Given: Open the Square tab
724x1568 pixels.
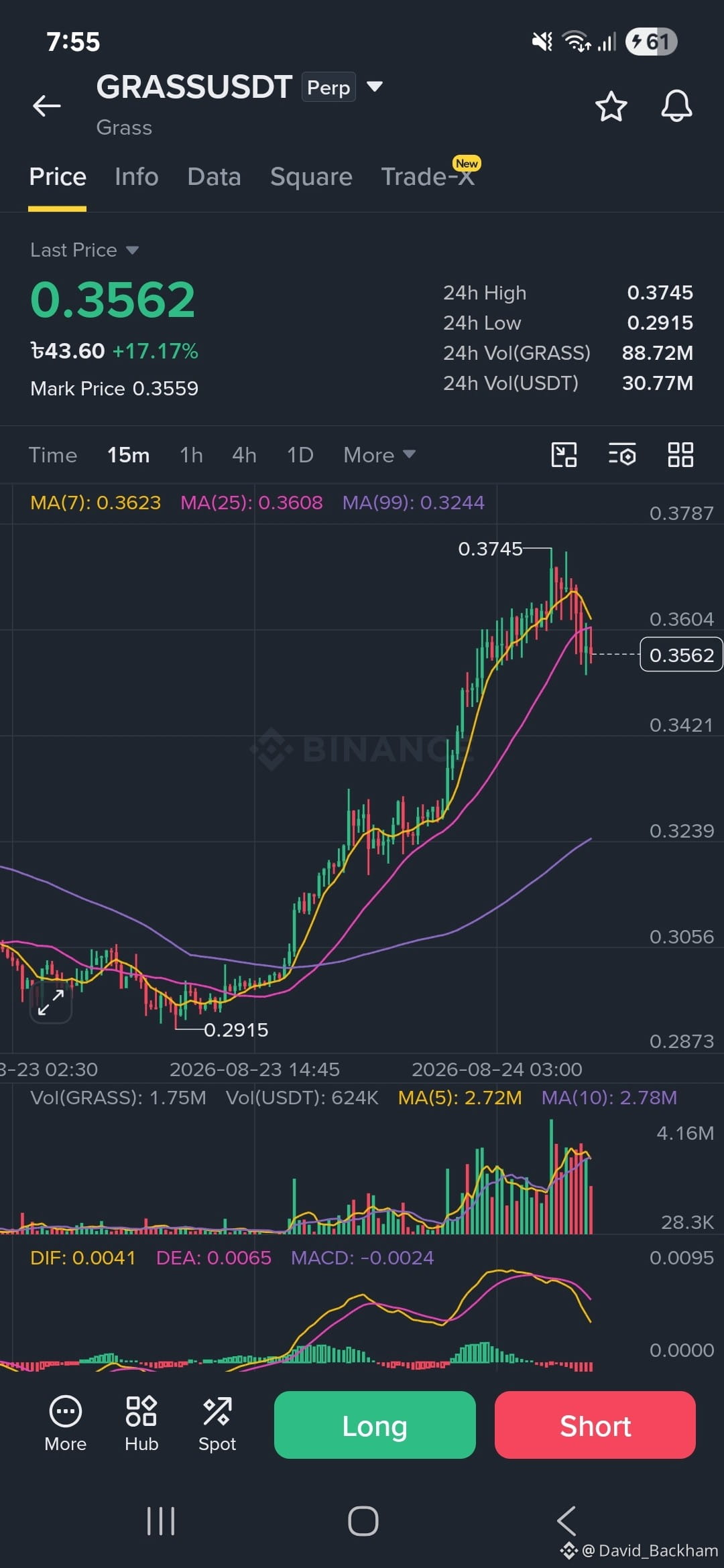Looking at the screenshot, I should pos(311,177).
